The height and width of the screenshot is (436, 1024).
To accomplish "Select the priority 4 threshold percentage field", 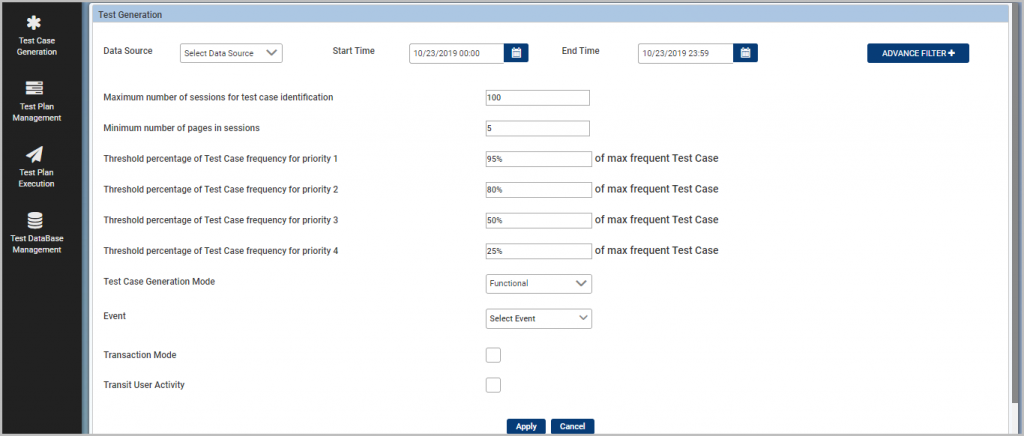I will point(539,251).
